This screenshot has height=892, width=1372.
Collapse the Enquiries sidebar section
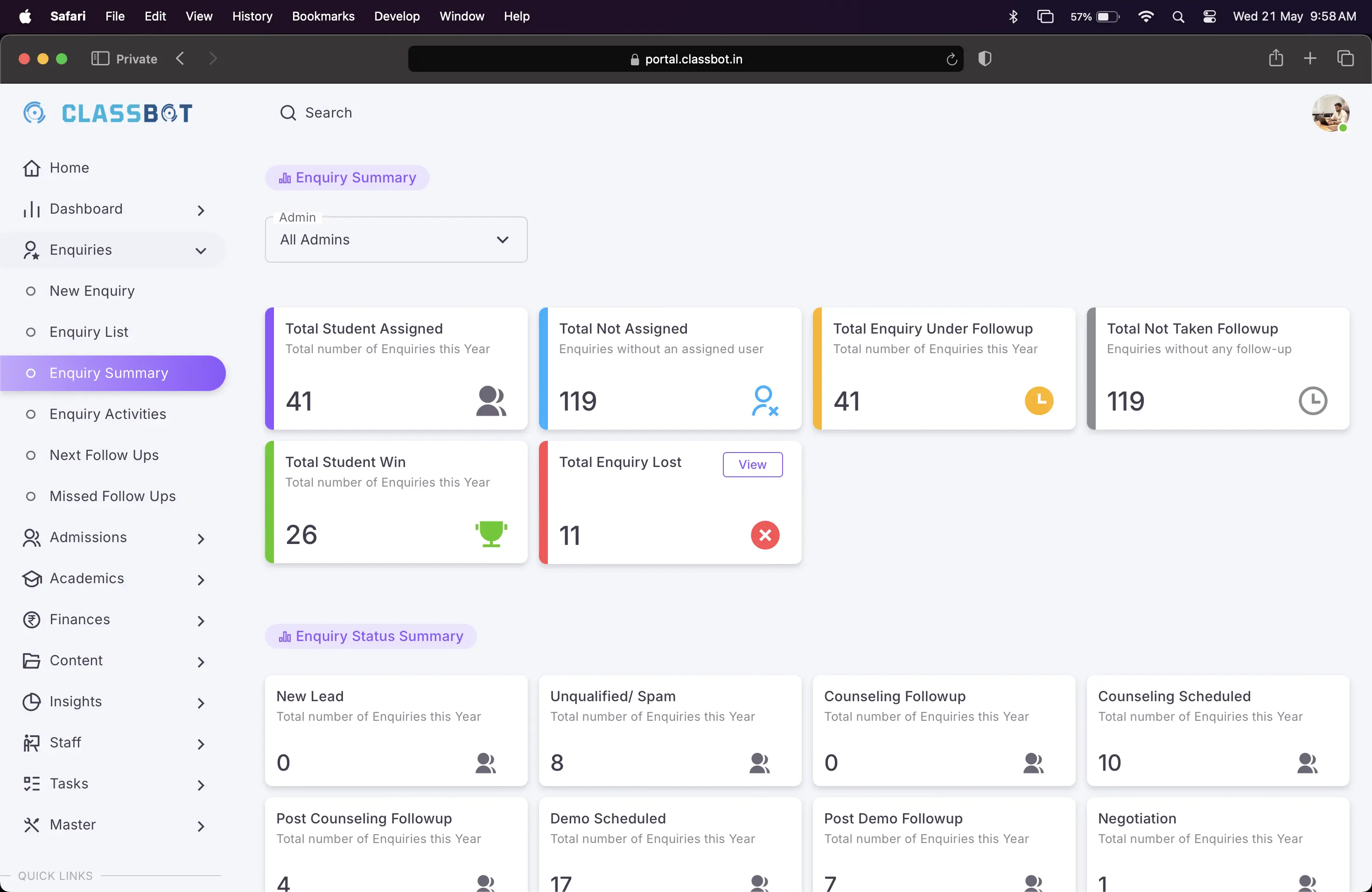pos(201,251)
